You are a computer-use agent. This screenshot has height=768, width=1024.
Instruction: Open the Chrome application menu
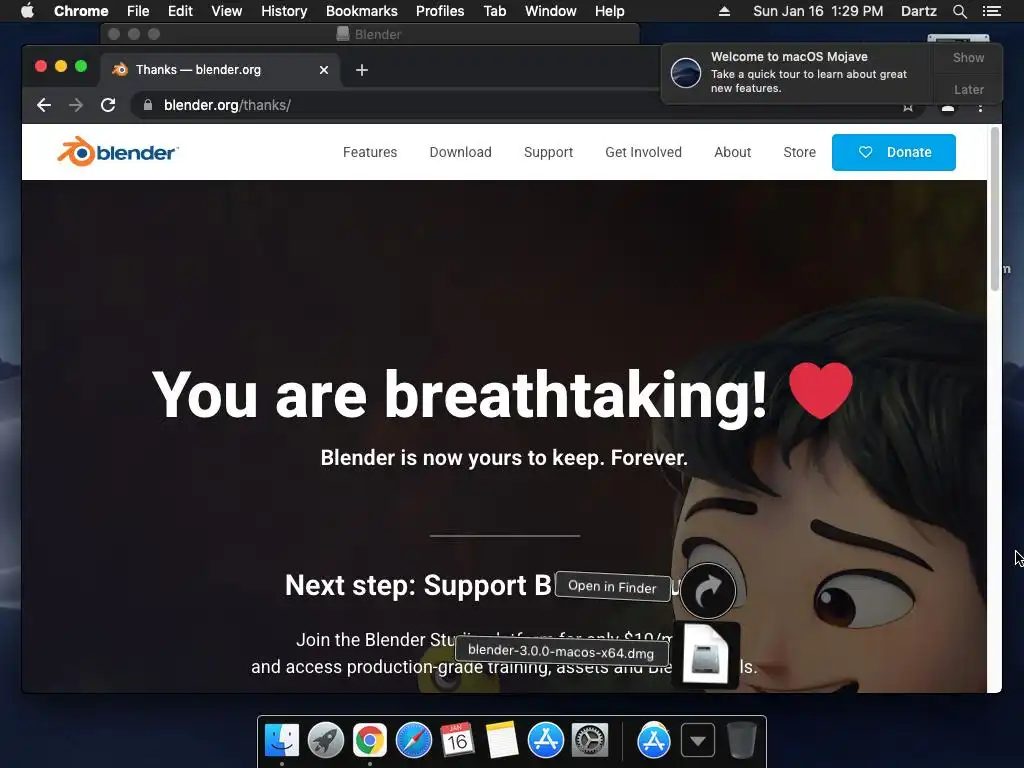pyautogui.click(x=81, y=11)
